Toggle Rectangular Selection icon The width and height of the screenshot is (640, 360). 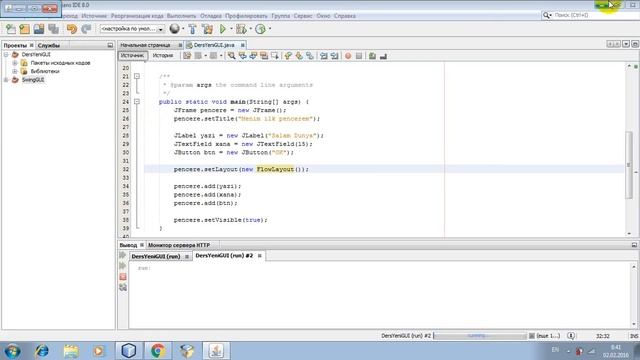point(275,56)
